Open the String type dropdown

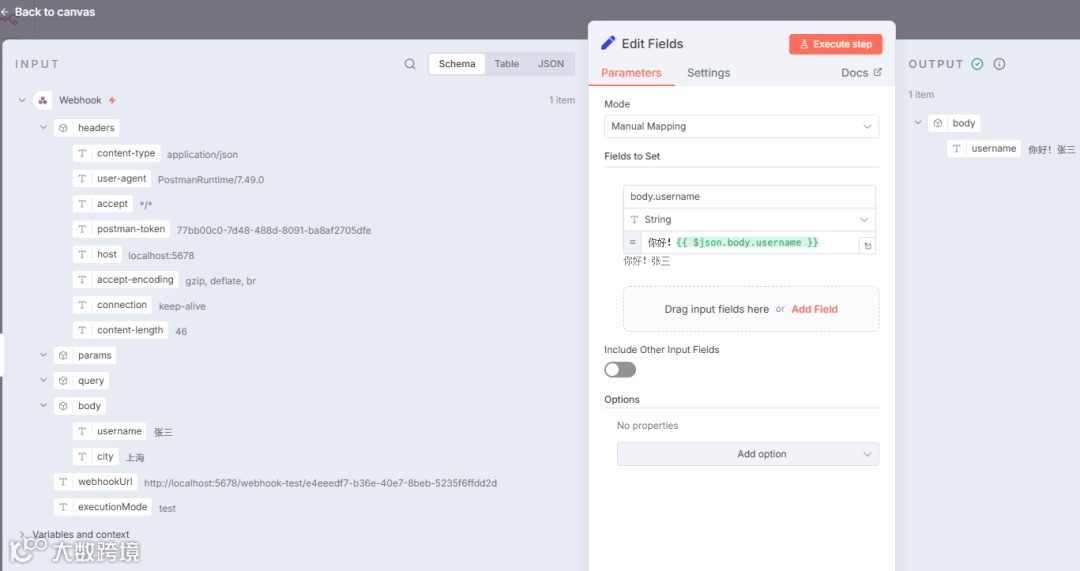coord(749,220)
